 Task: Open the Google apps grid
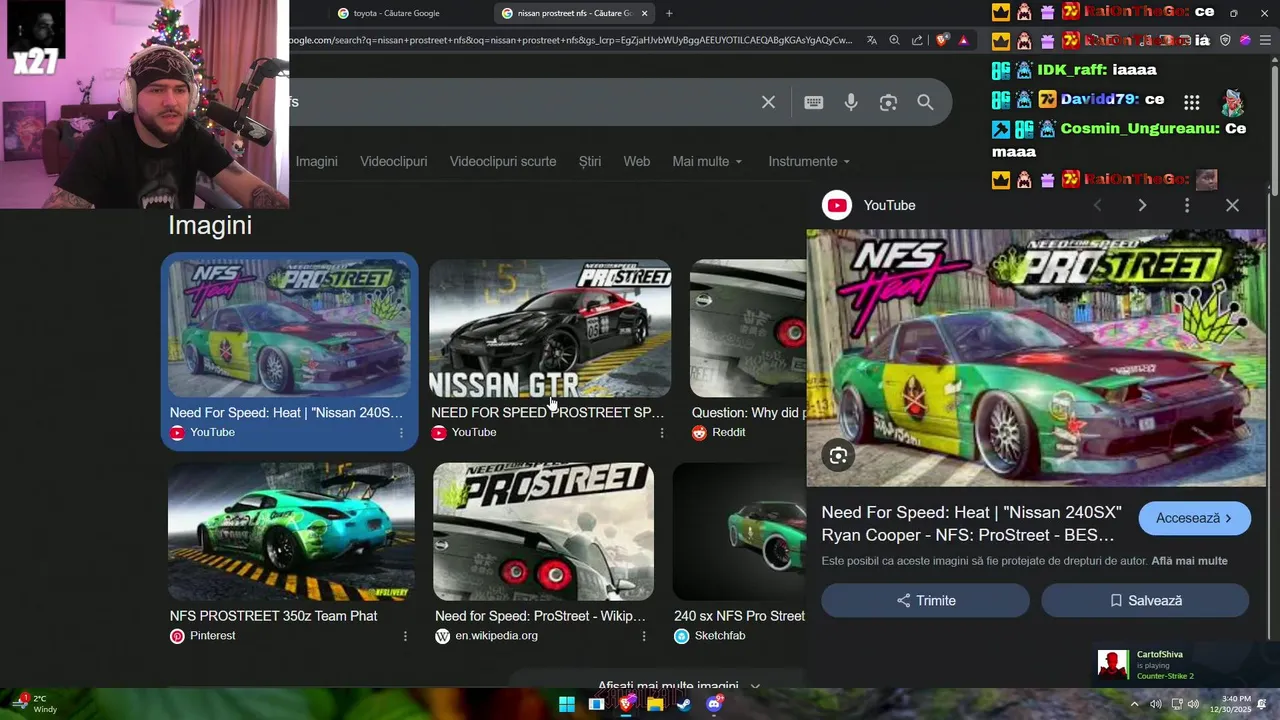point(1191,102)
